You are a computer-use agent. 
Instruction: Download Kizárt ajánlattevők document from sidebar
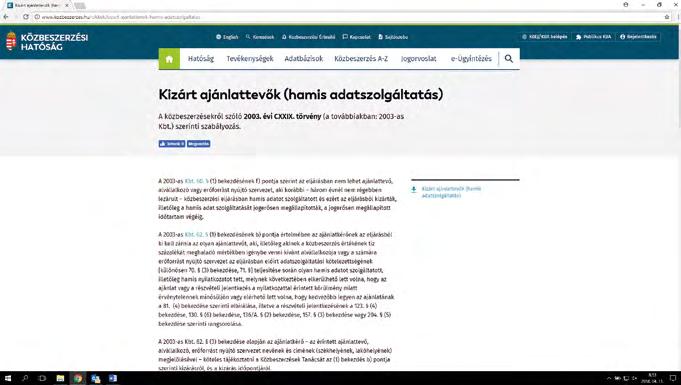point(451,192)
